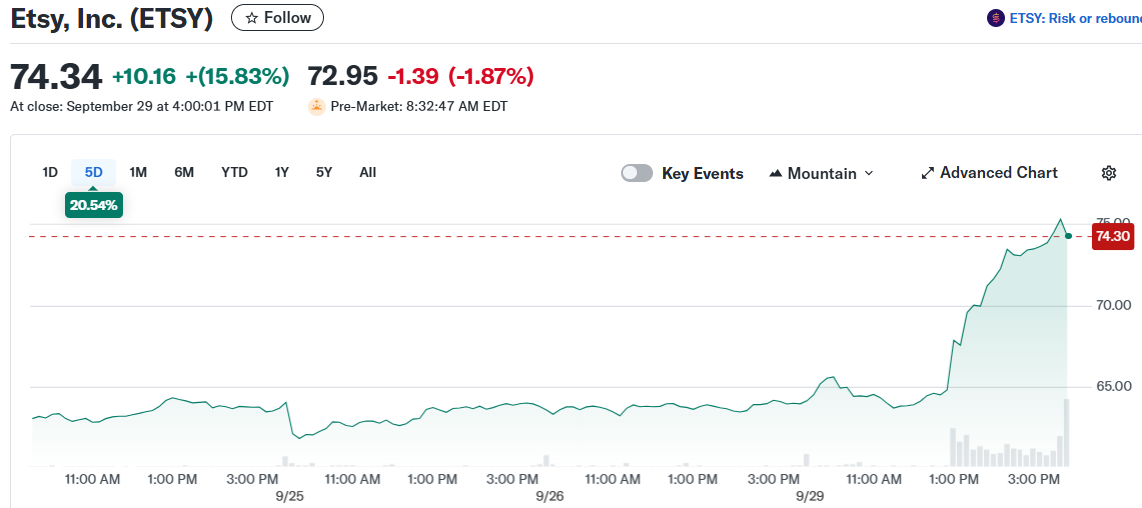Click the 74.30 price label tag
Image resolution: width=1142 pixels, height=508 pixels.
[x=1113, y=236]
